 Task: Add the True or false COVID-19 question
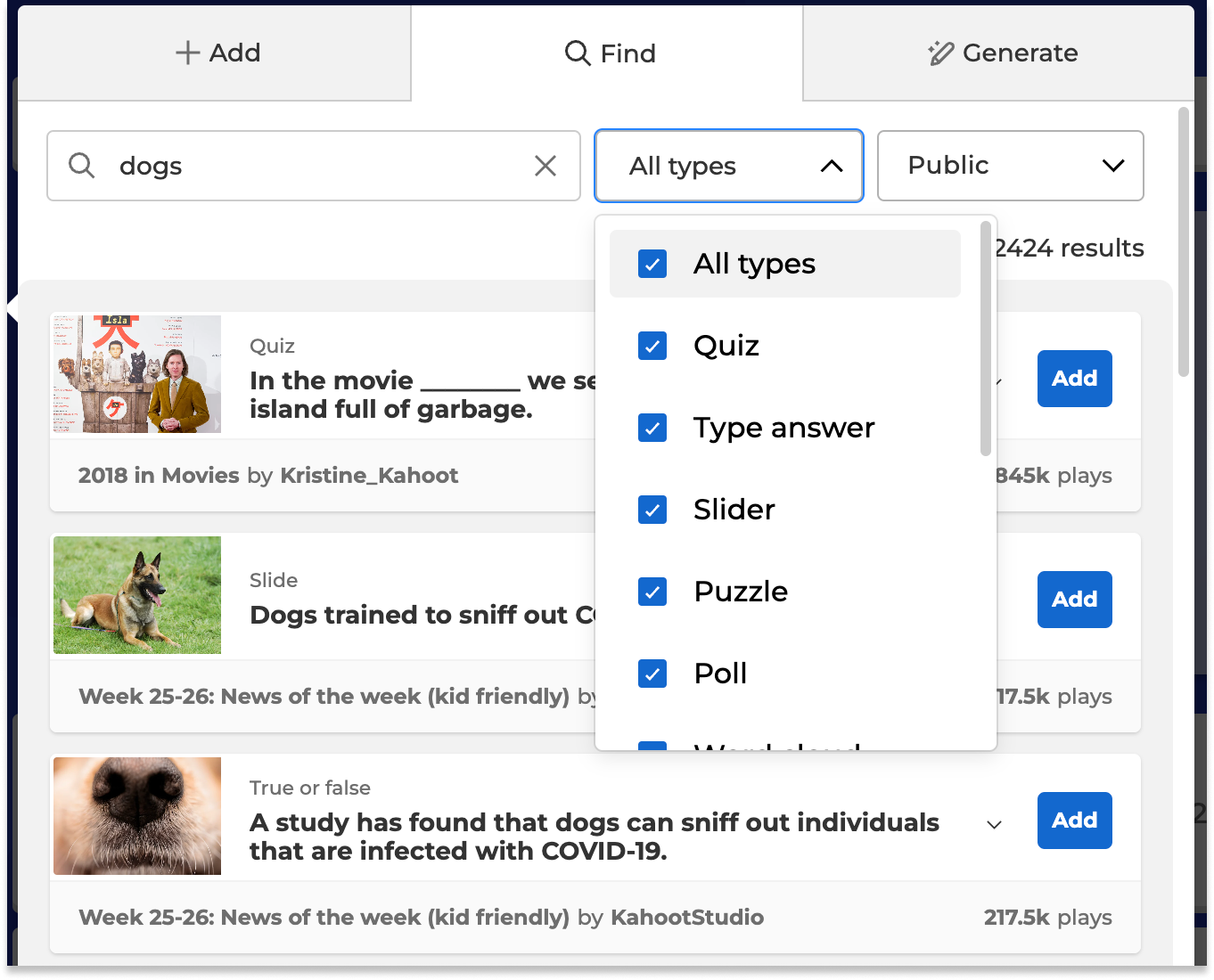(1075, 821)
